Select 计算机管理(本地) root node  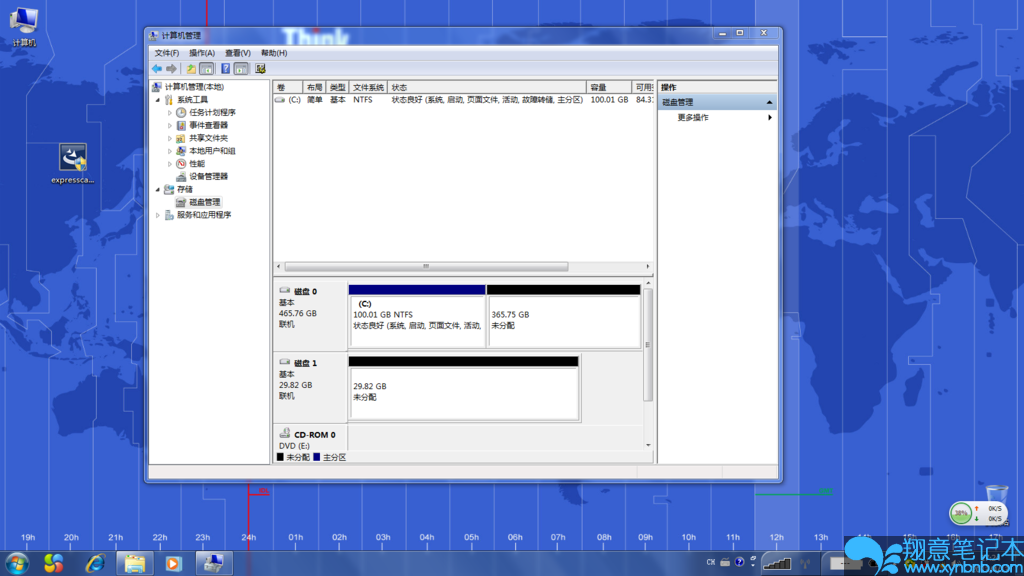[x=193, y=87]
